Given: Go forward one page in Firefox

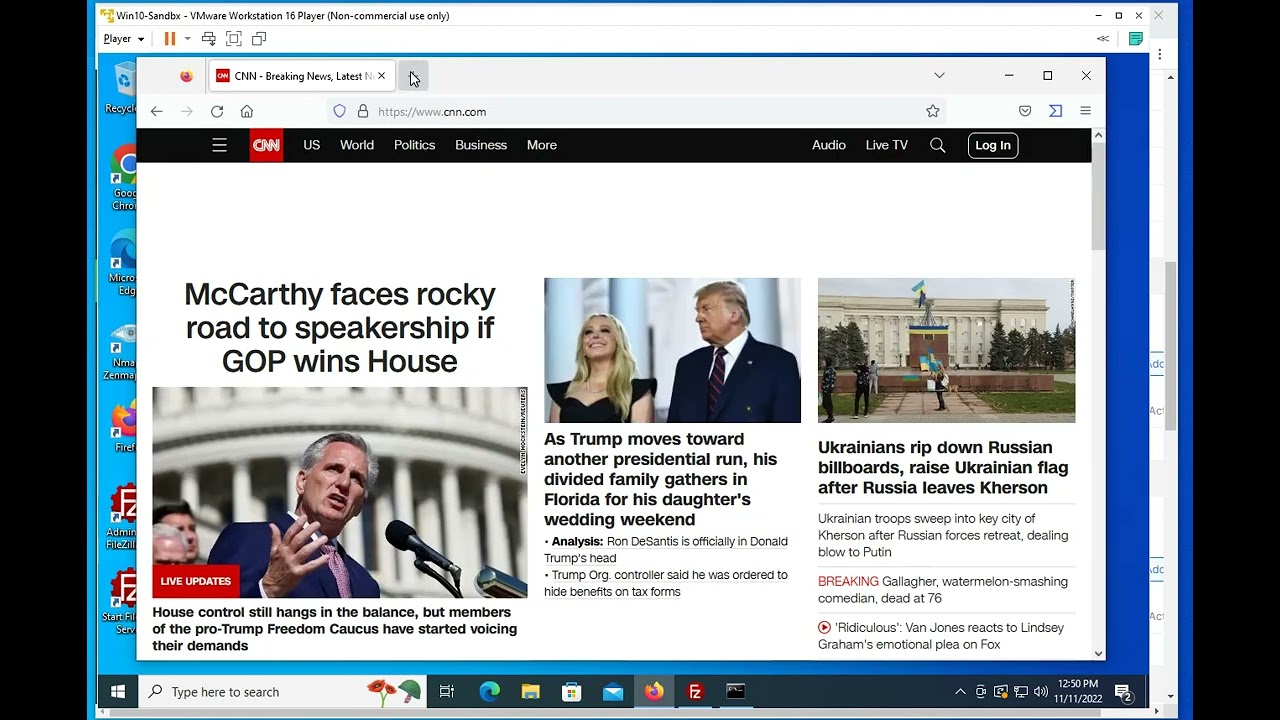Looking at the screenshot, I should coord(187,111).
